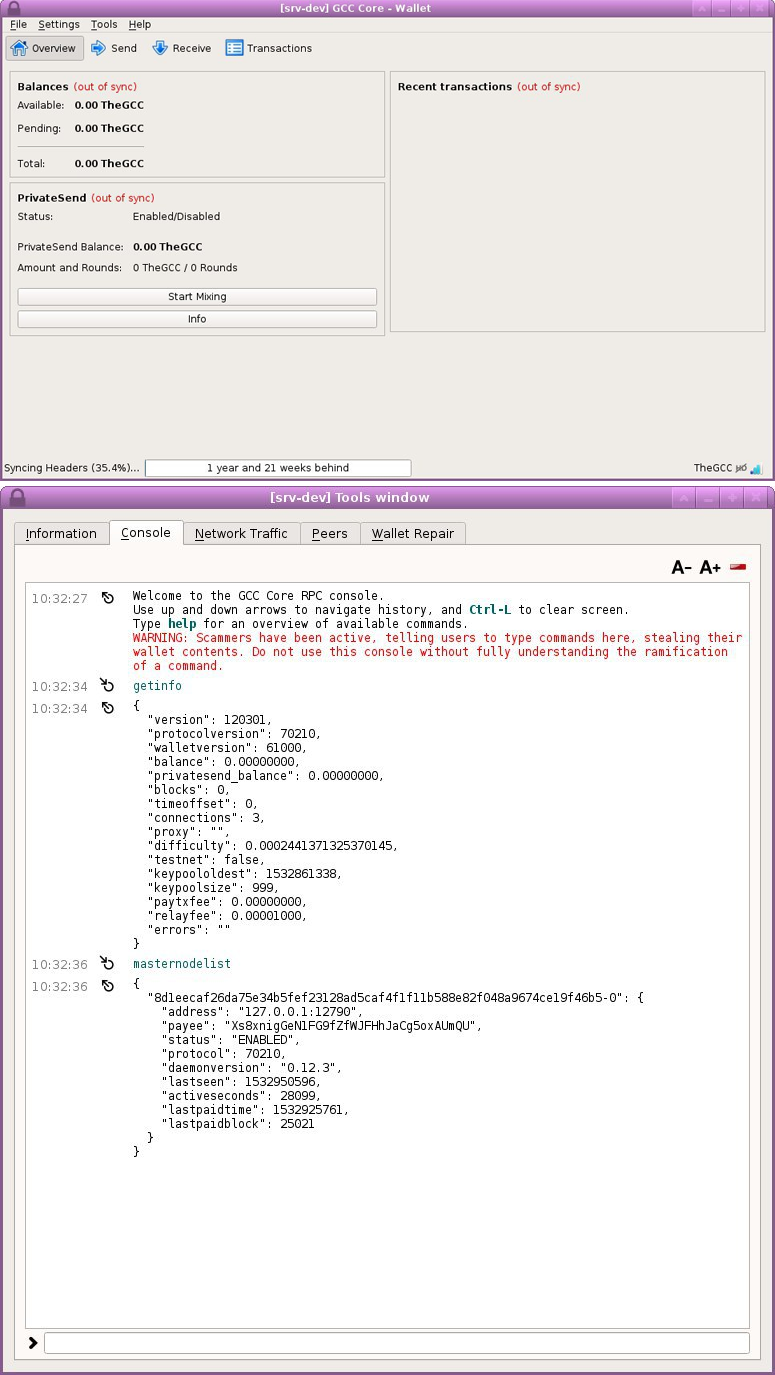Shade the Tools window with up arrow
Image resolution: width=775 pixels, height=1375 pixels.
coord(683,498)
